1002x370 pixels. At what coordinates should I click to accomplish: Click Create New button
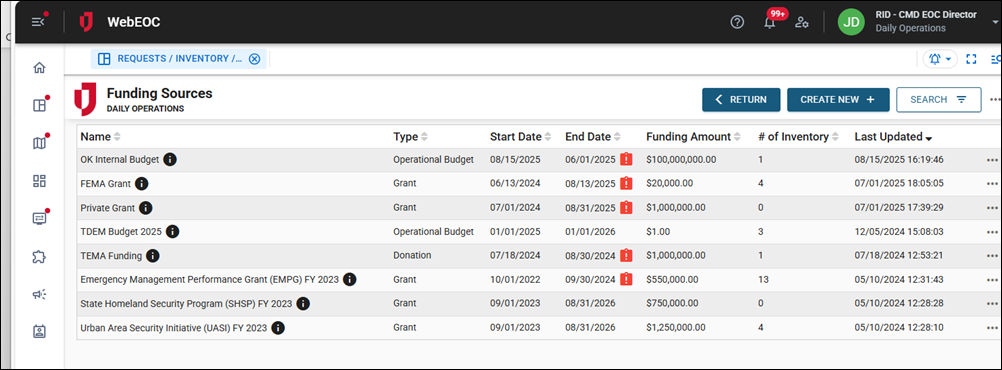click(838, 100)
